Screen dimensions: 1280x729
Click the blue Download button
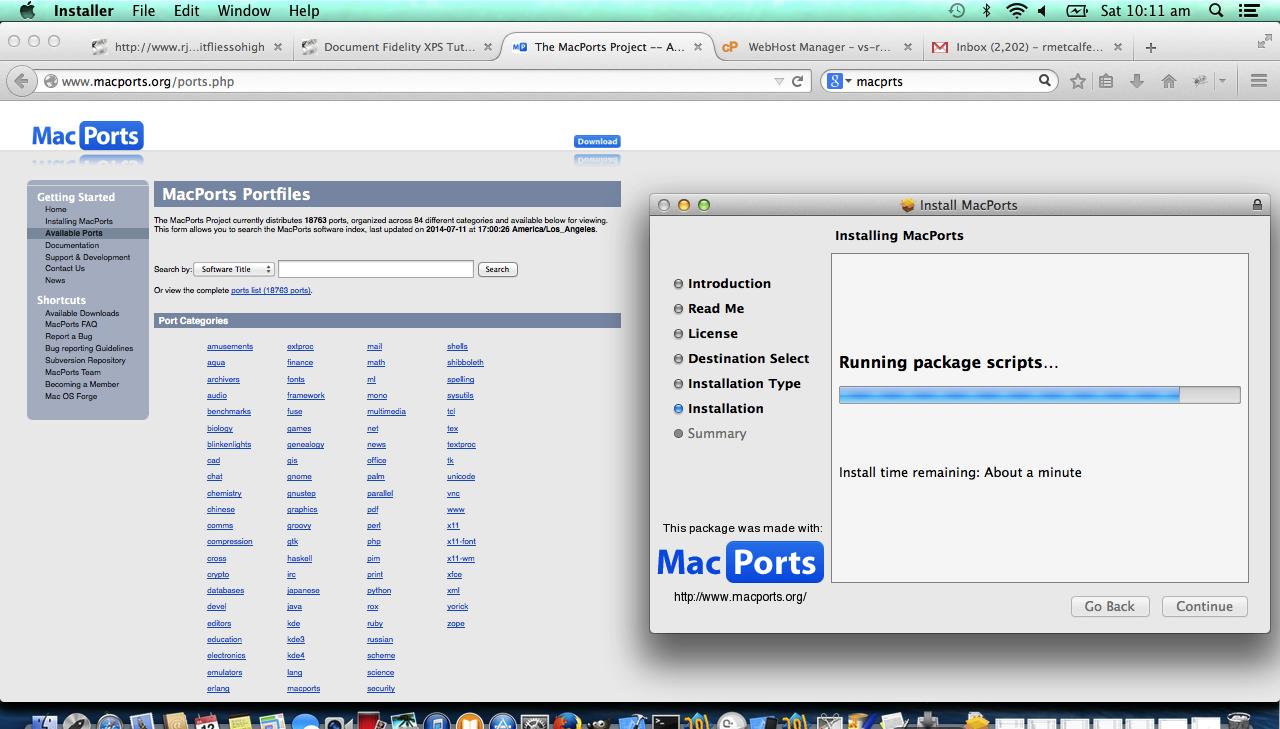[597, 141]
